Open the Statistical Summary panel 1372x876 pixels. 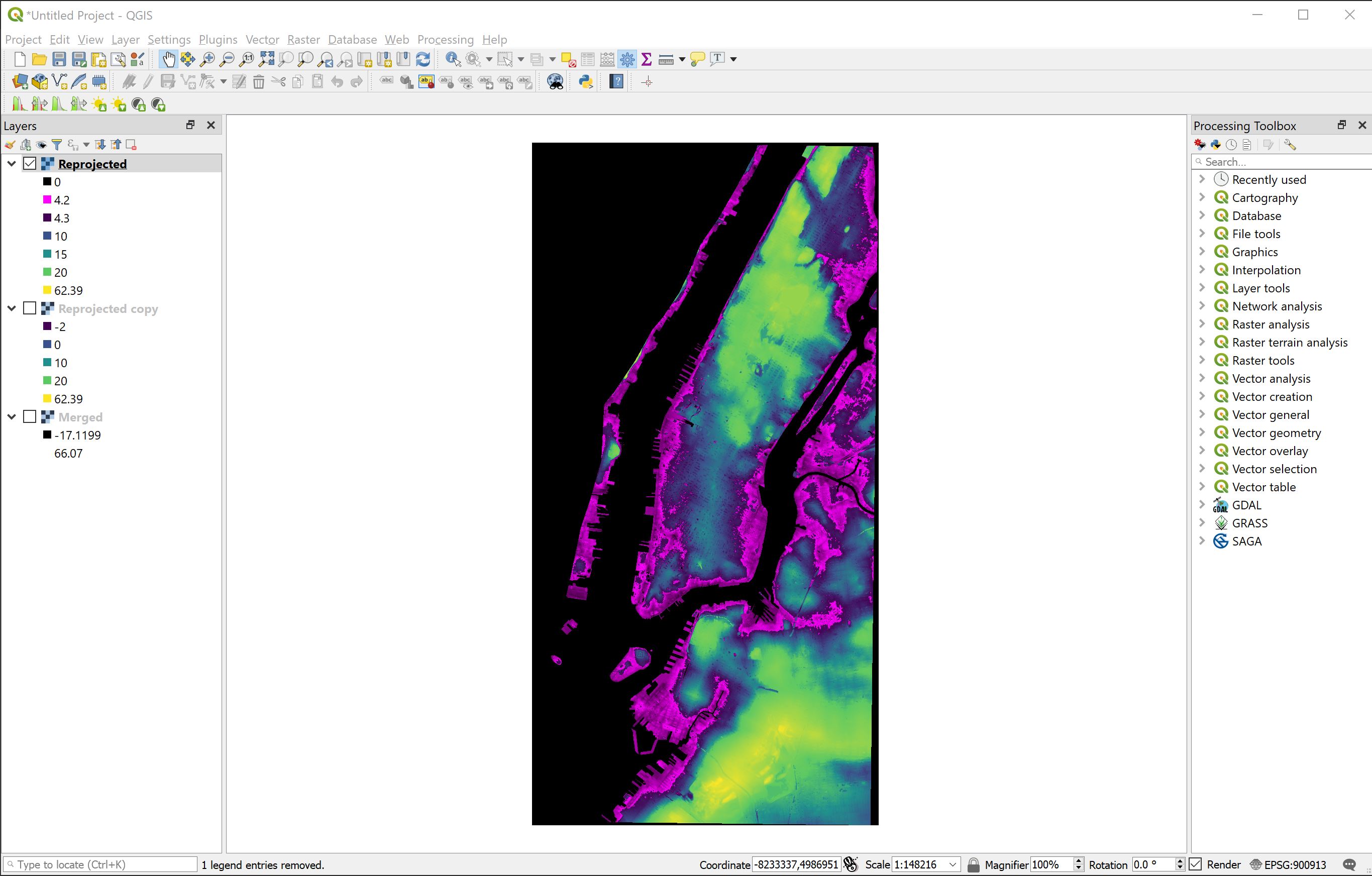(646, 59)
